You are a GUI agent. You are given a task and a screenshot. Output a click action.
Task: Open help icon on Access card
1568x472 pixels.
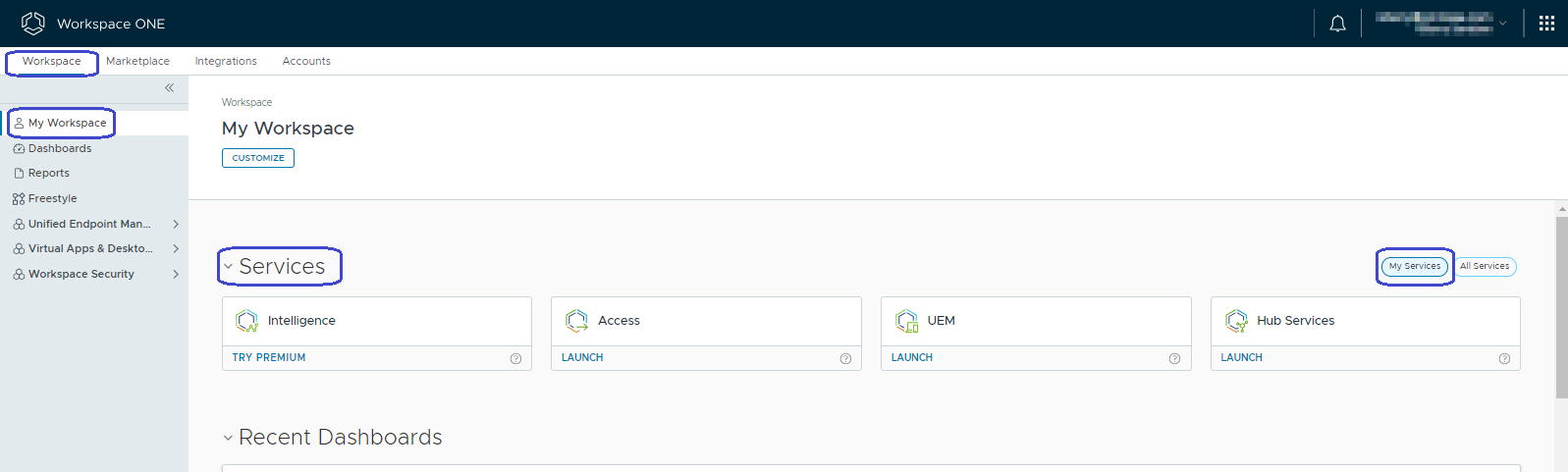(x=845, y=358)
